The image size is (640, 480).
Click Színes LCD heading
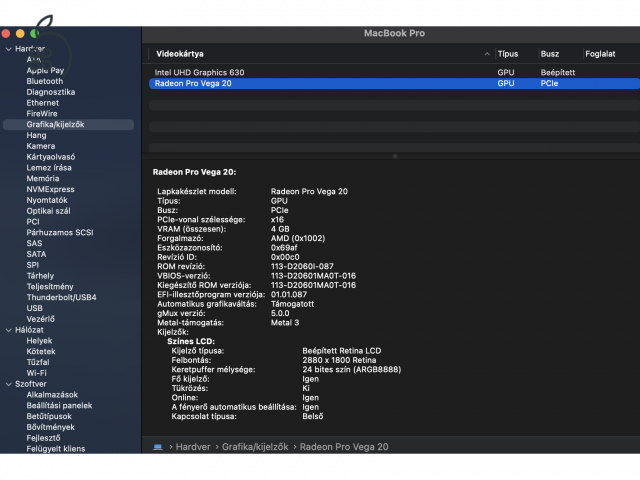pos(191,342)
